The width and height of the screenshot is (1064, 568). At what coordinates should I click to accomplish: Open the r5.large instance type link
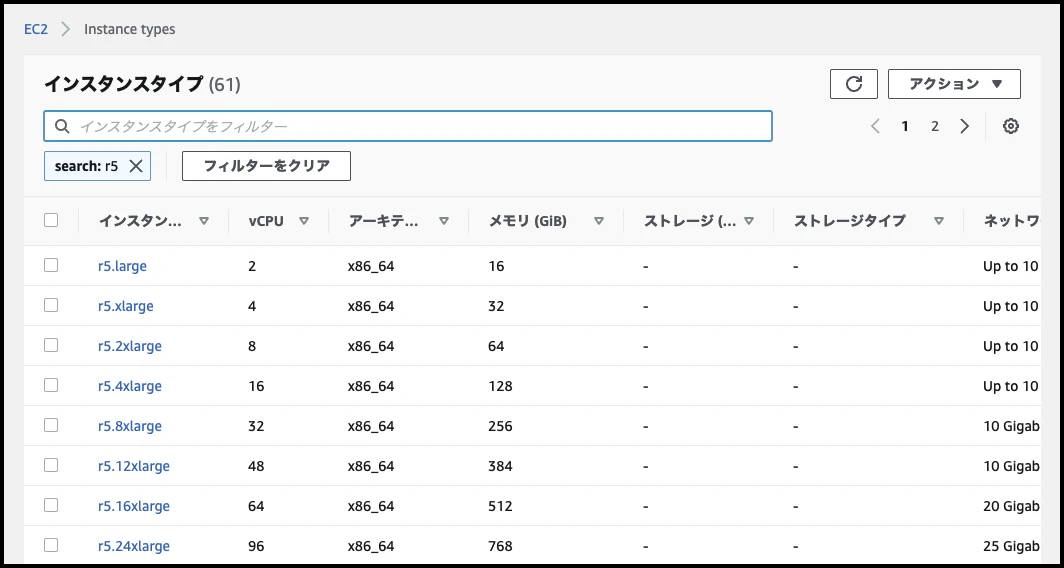tap(122, 266)
